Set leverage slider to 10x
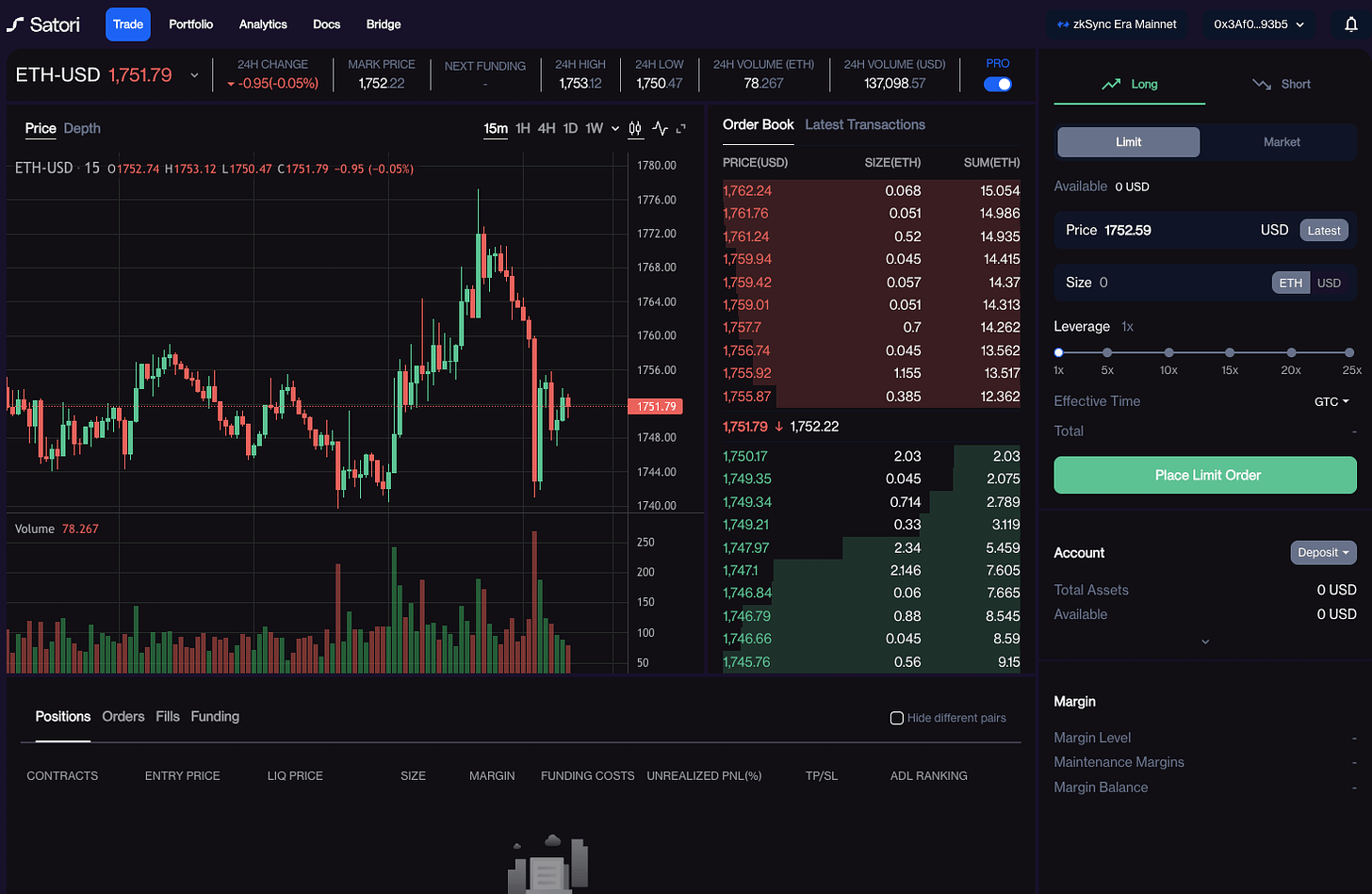The width and height of the screenshot is (1372, 894). (1168, 352)
